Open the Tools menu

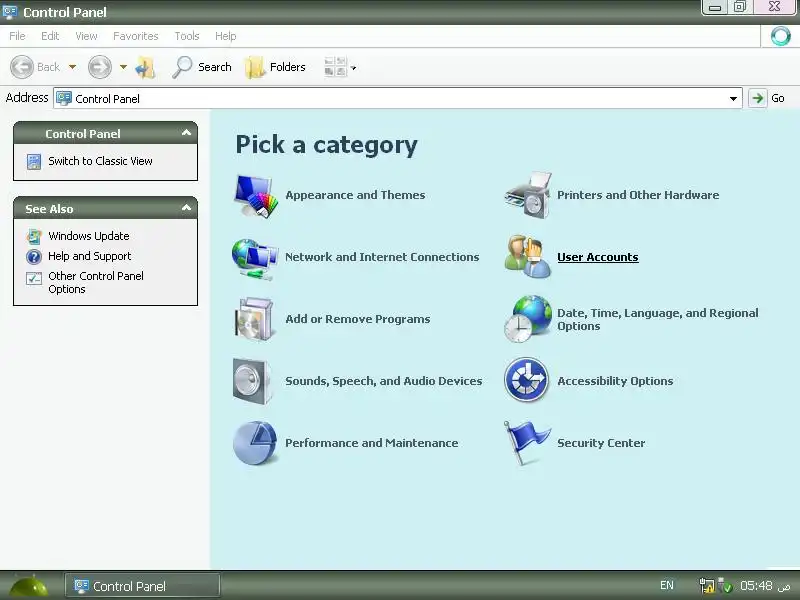click(x=187, y=36)
